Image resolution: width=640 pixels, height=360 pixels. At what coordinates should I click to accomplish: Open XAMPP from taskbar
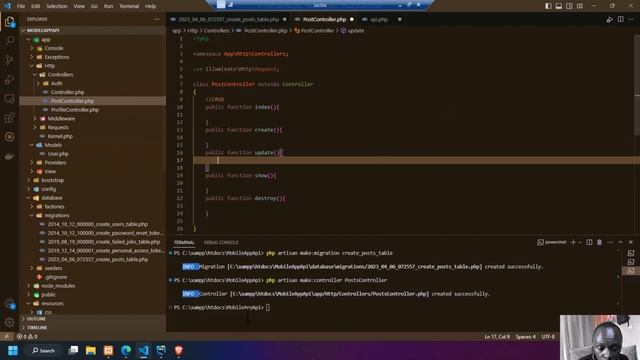click(x=108, y=350)
